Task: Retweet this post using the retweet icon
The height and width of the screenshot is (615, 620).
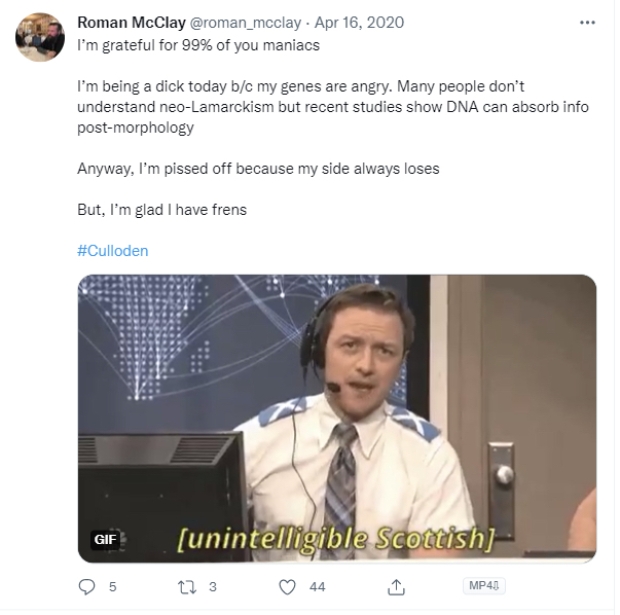Action: click(x=187, y=587)
